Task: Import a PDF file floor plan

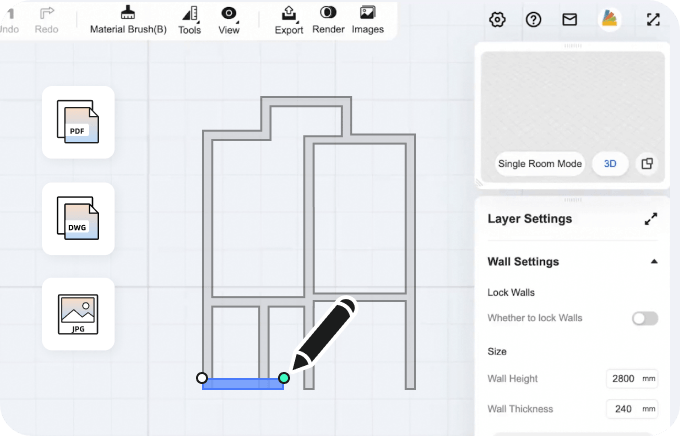Action: [78, 122]
